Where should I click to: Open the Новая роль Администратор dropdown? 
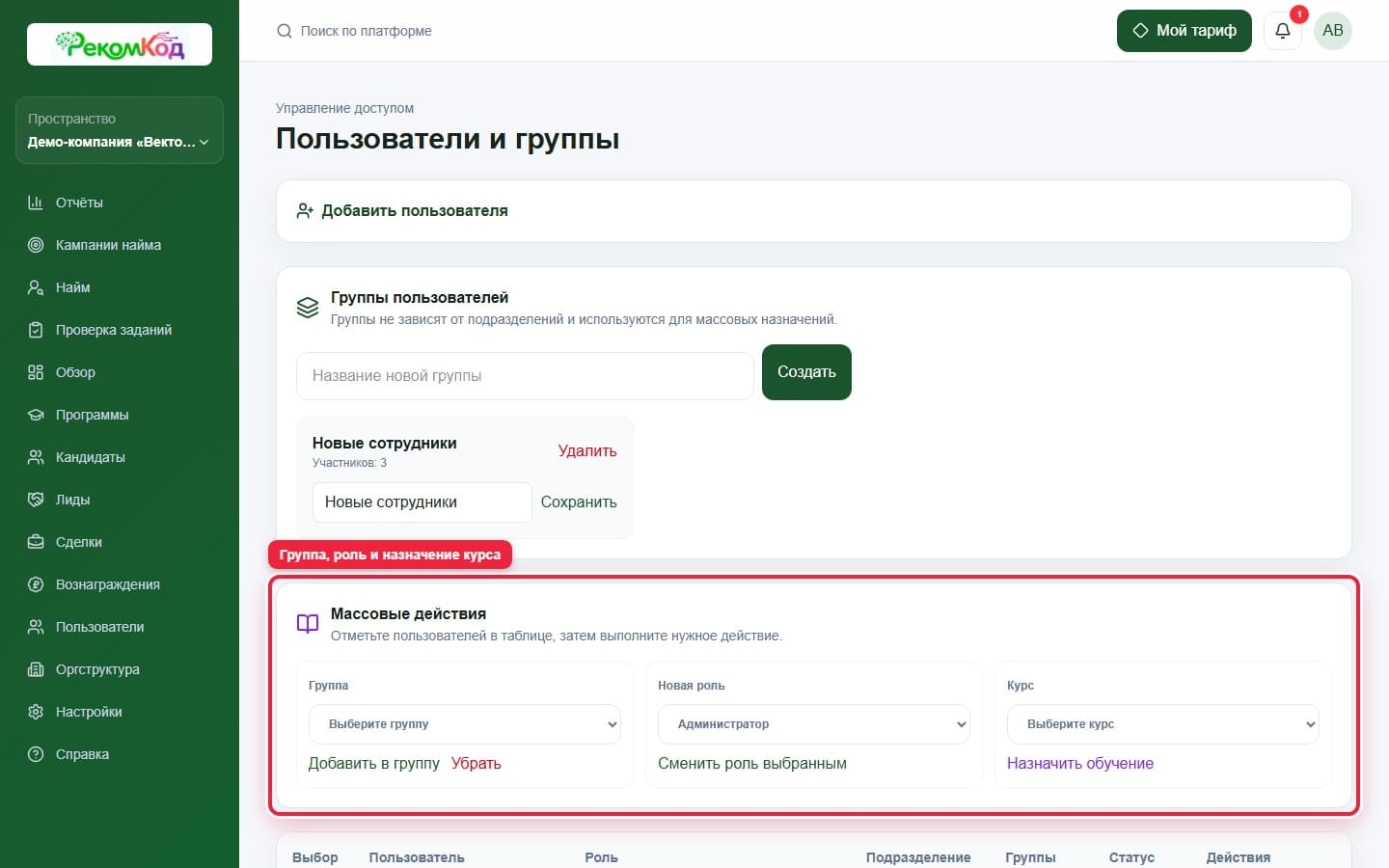(x=813, y=724)
